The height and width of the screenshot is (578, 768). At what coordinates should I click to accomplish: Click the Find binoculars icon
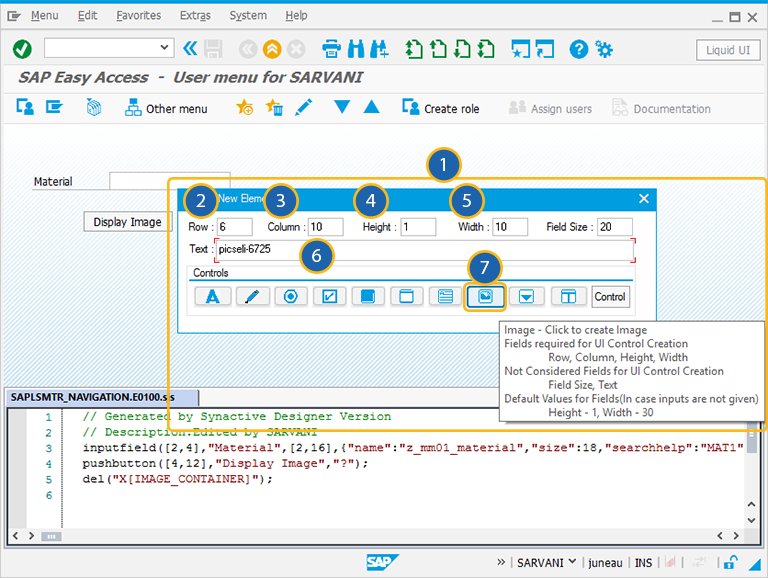click(x=356, y=49)
